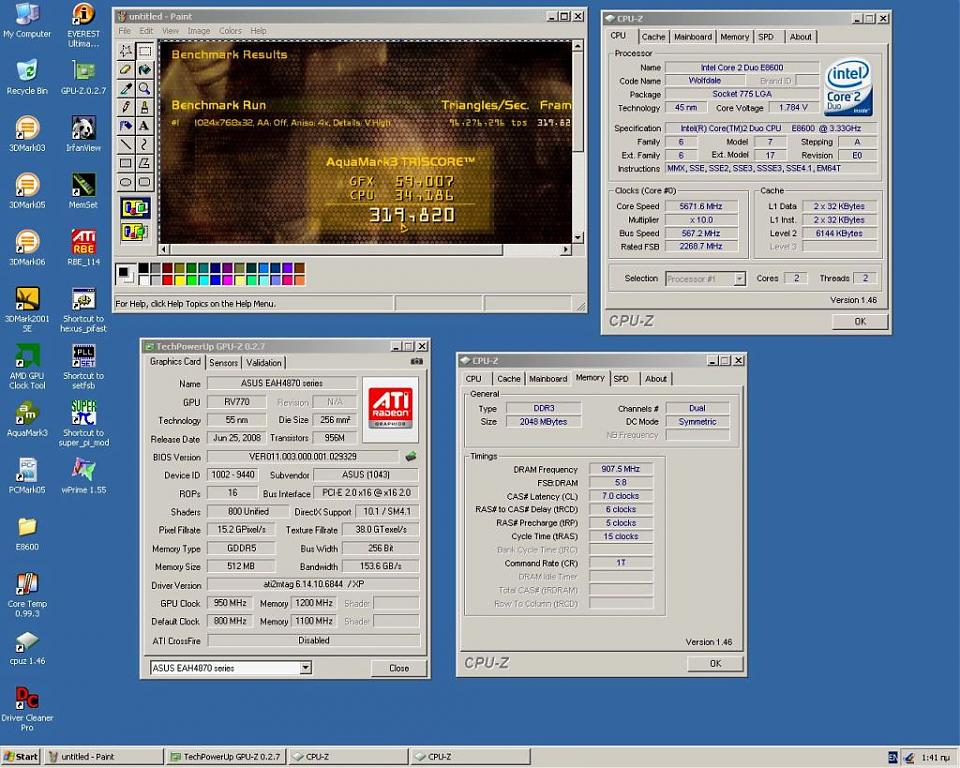Select the AquaMark3 desktop icon
Image resolution: width=960 pixels, height=768 pixels.
point(27,418)
